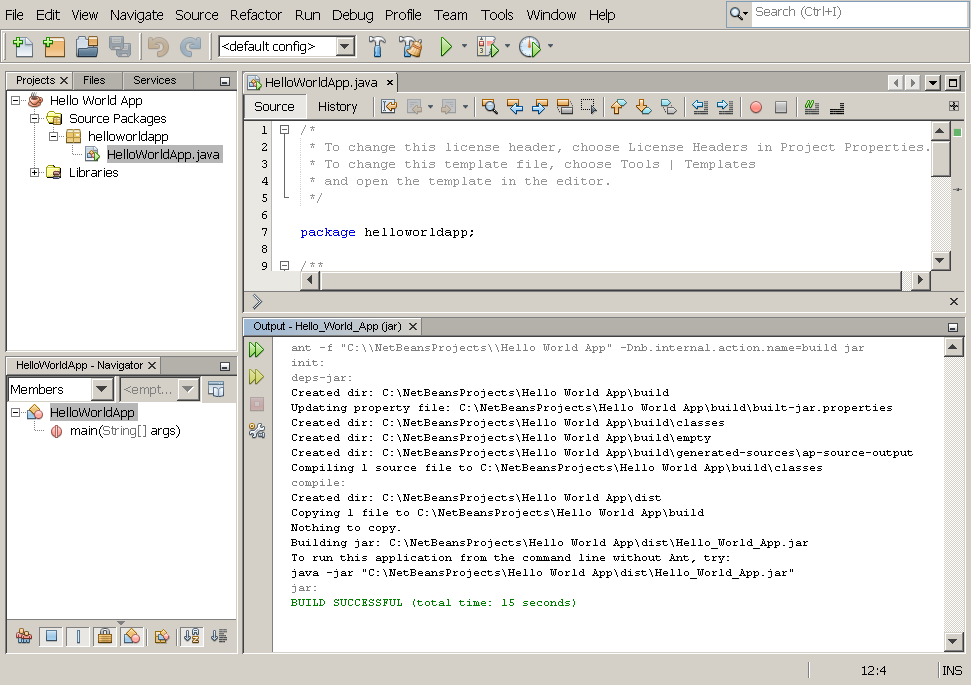
Task: Toggle showing inherited members in Navigator
Action: (x=24, y=636)
